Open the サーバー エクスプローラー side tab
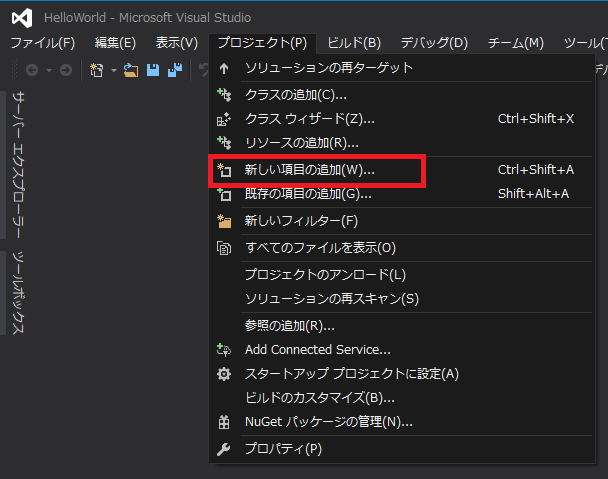This screenshot has height=479, width=608. click(x=18, y=165)
